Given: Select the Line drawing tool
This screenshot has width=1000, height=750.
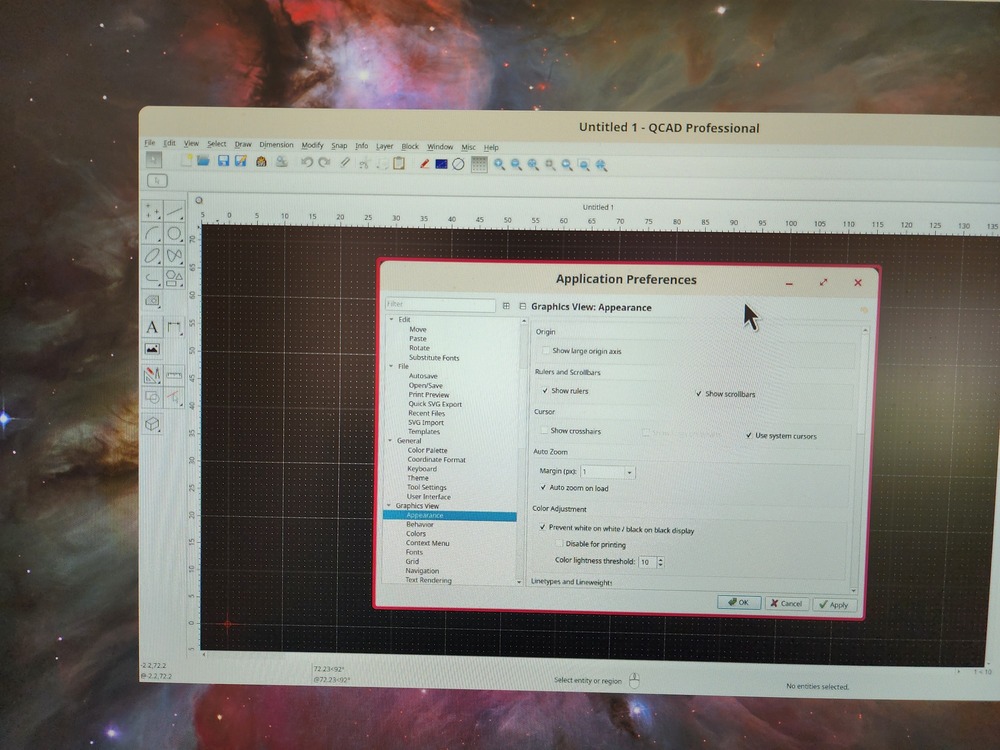Looking at the screenshot, I should click(175, 212).
